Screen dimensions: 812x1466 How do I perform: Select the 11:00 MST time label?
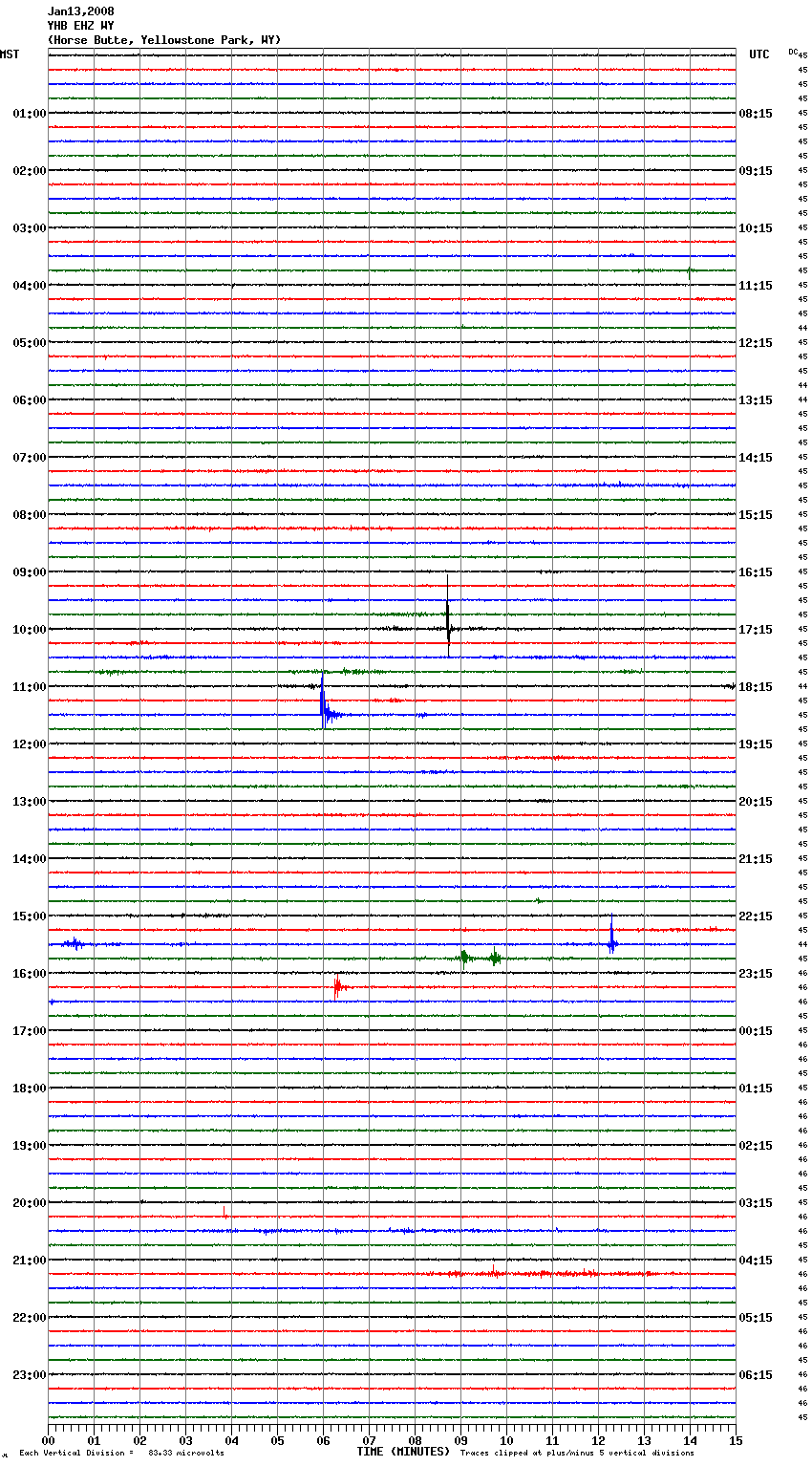pyautogui.click(x=30, y=687)
